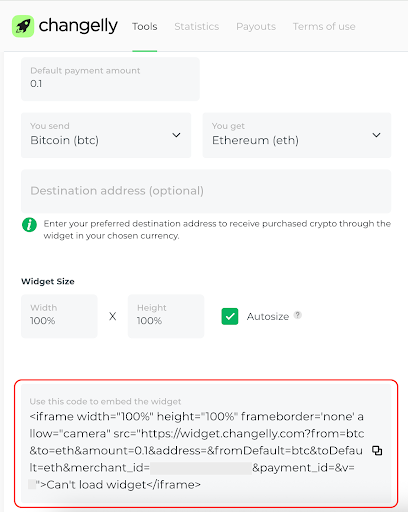Copy the widget embed code

(x=377, y=451)
